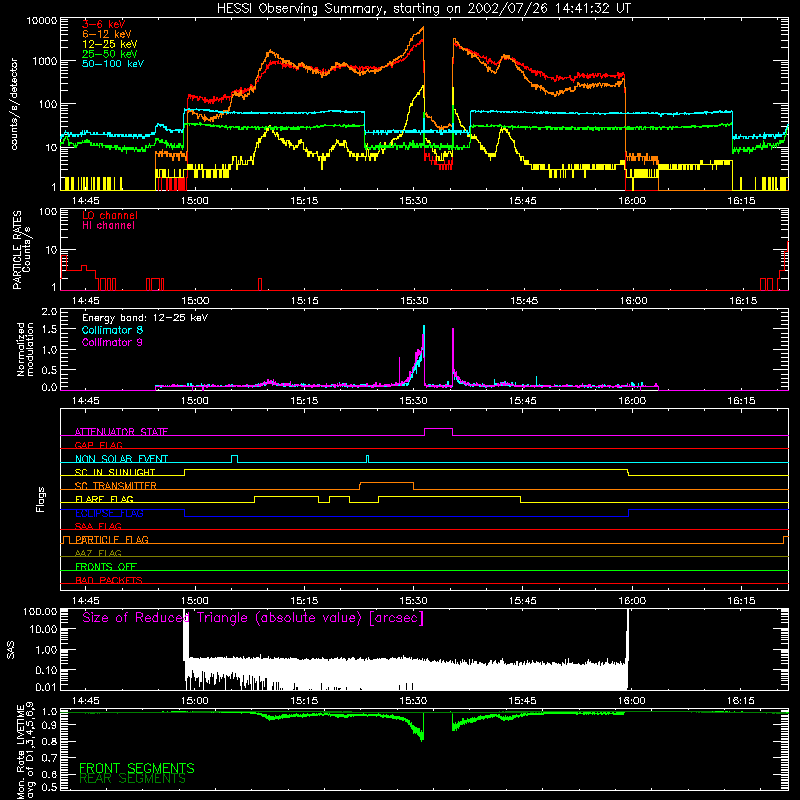Click the vertical Flags axis title
Screen dimensions: 800x800
tap(41, 499)
